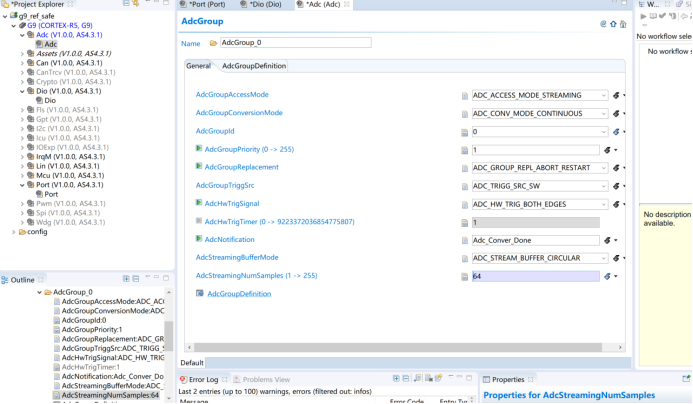This screenshot has width=693, height=404.
Task: Click Expand All in Outline toolbar
Action: [x=126, y=278]
